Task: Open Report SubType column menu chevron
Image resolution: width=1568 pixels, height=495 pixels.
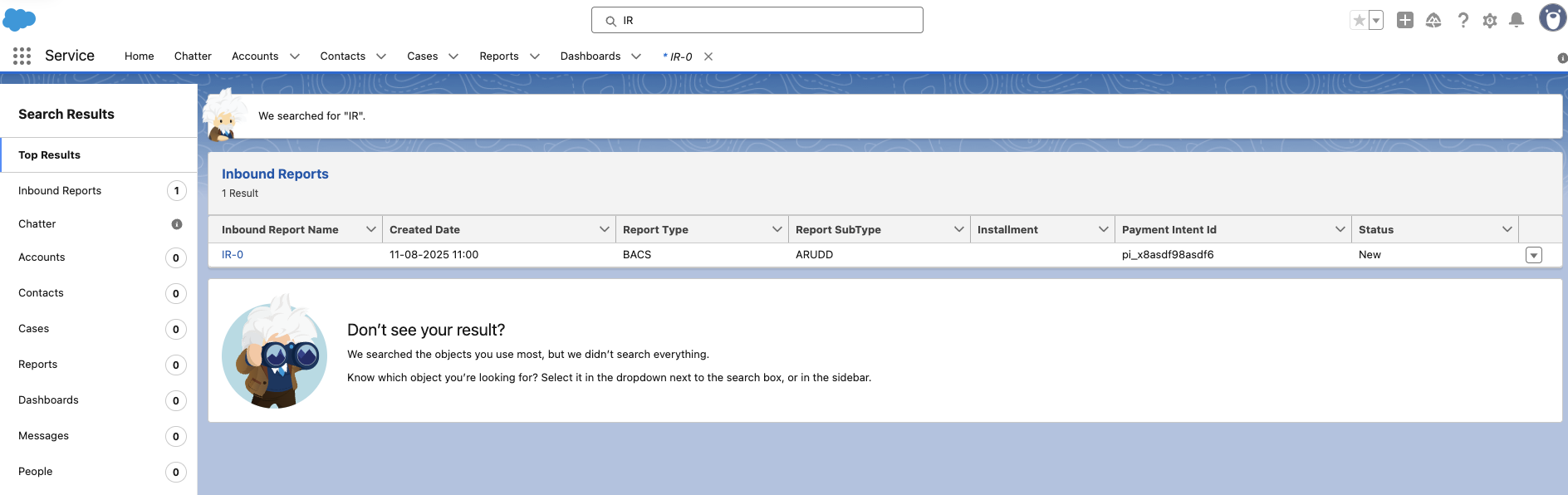Action: point(959,229)
